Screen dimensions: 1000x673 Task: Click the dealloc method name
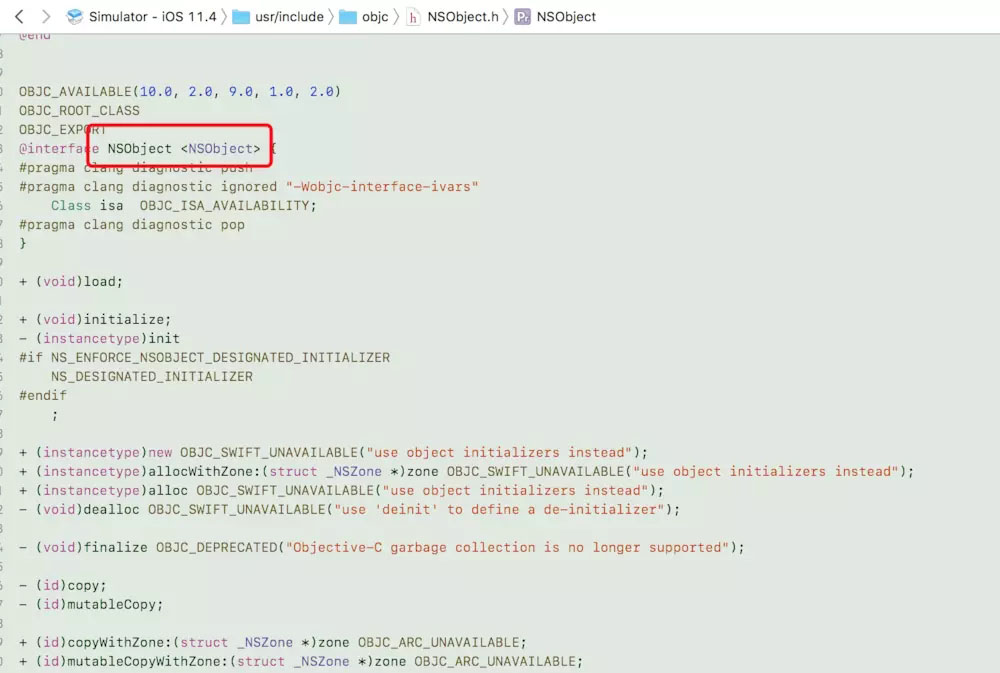112,509
